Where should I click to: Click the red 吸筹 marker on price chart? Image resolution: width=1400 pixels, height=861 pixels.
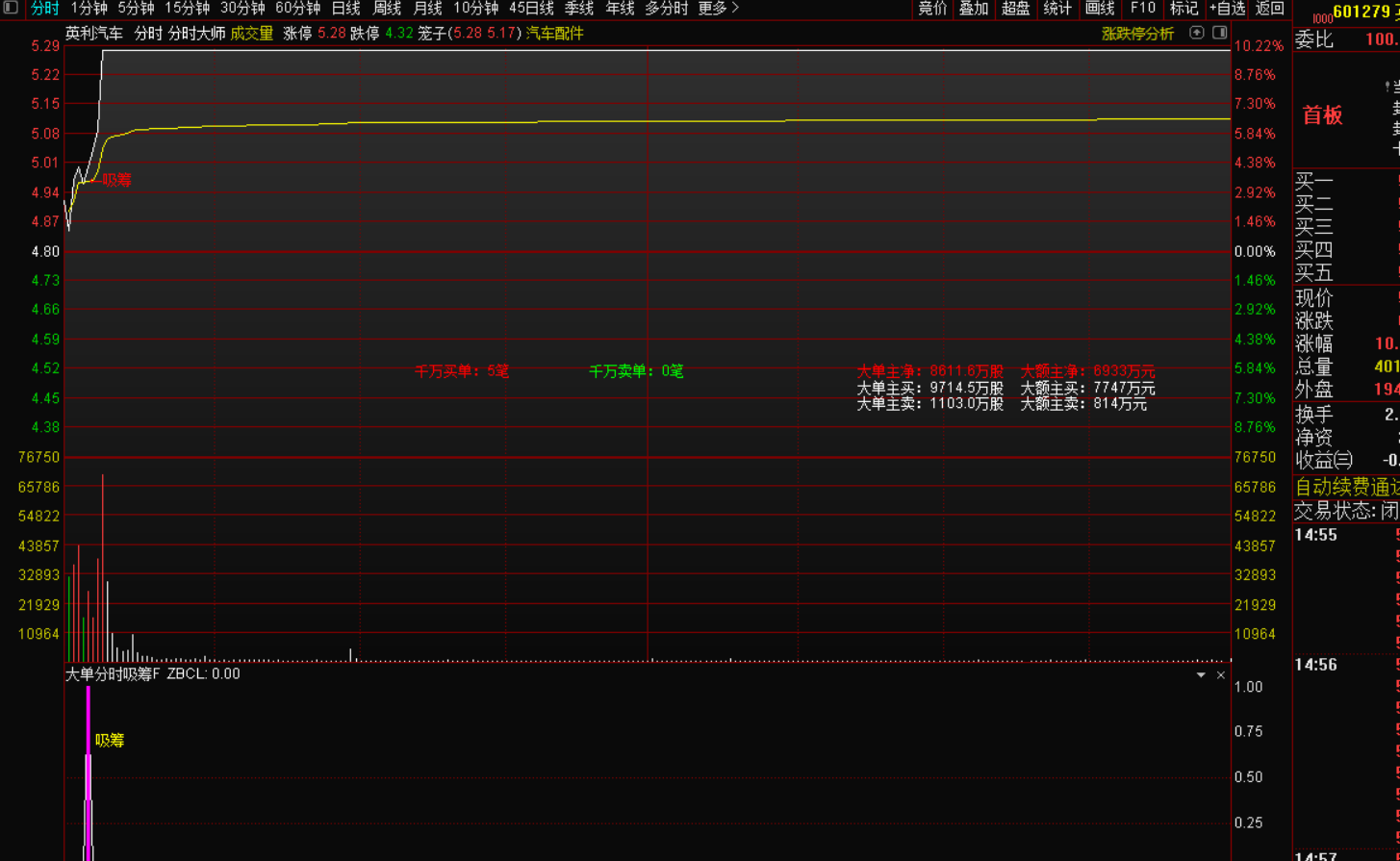coord(116,180)
